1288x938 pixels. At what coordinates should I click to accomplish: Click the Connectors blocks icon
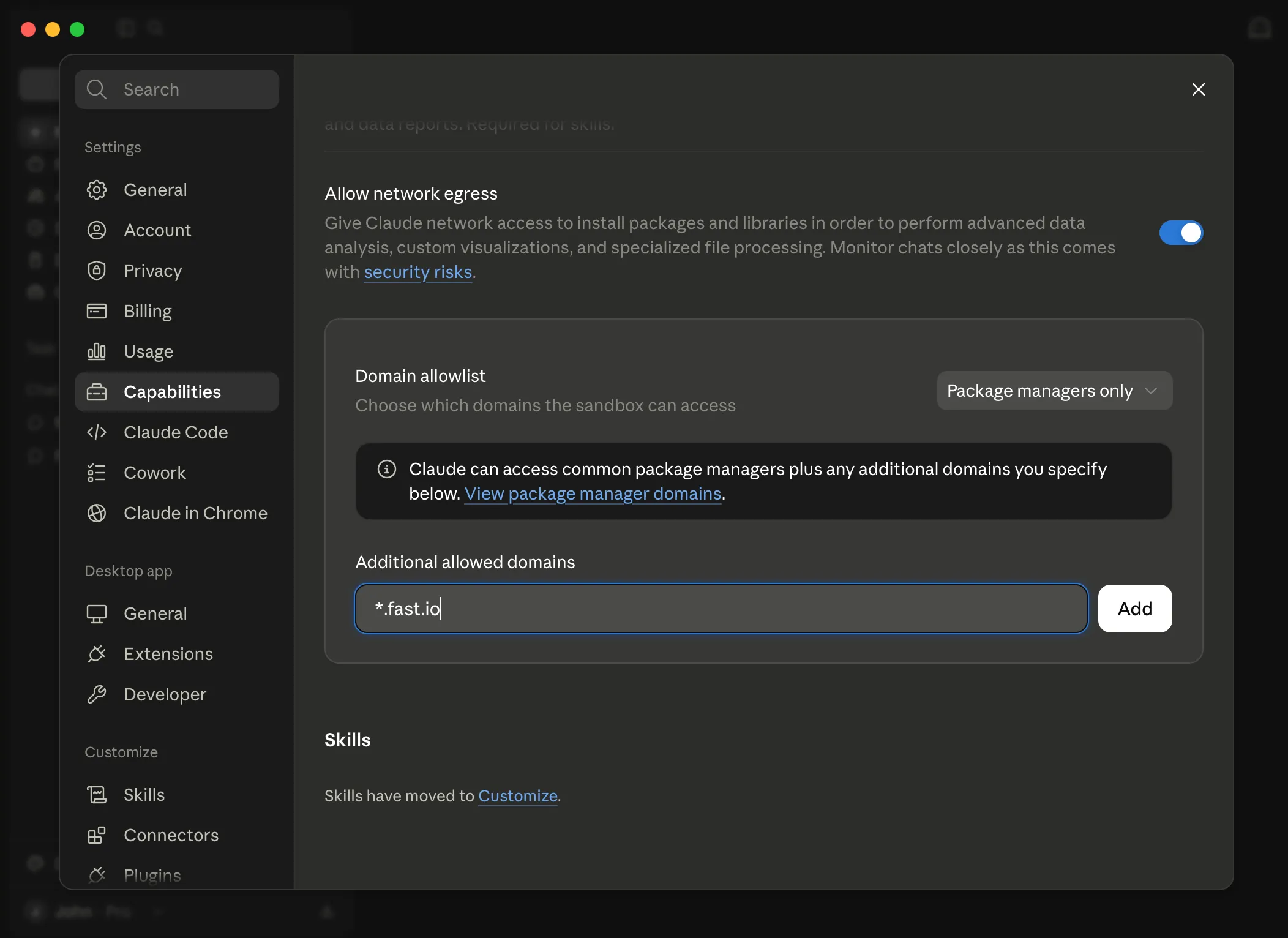(x=97, y=835)
